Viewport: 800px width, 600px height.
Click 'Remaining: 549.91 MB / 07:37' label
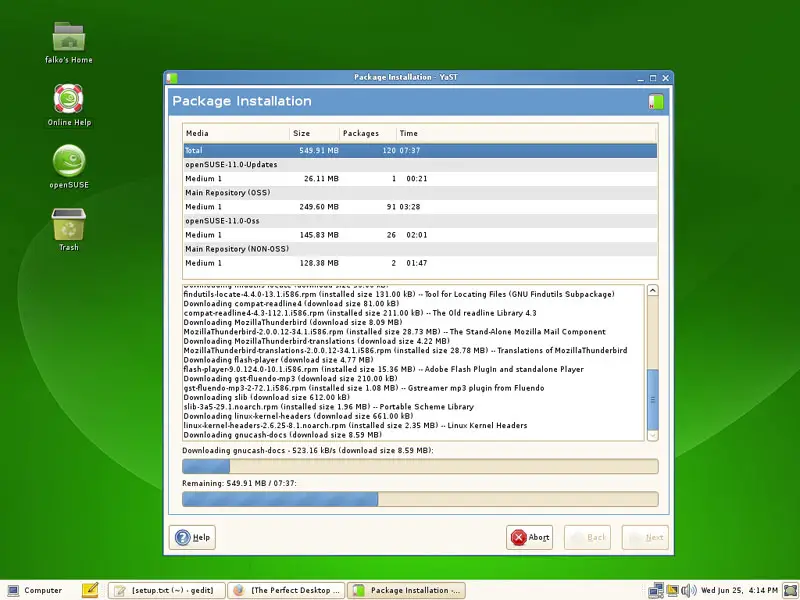point(239,483)
